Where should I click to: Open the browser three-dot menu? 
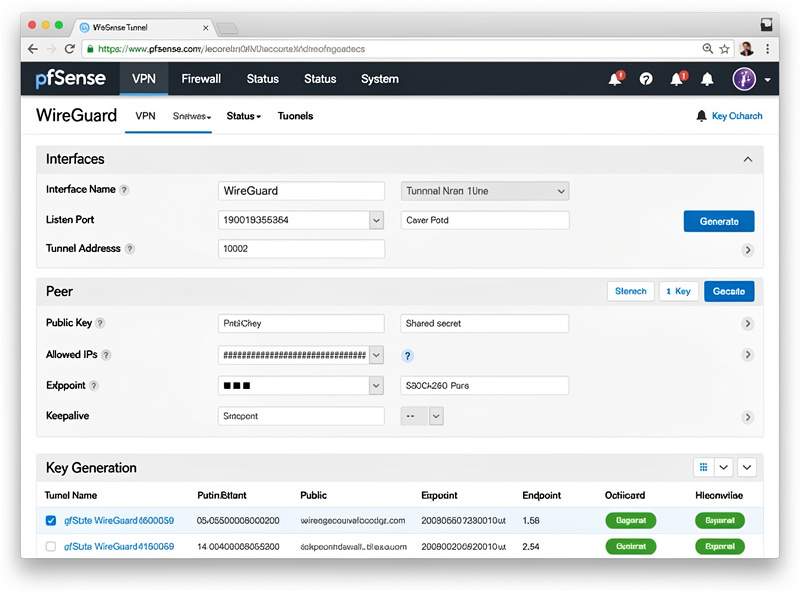767,49
